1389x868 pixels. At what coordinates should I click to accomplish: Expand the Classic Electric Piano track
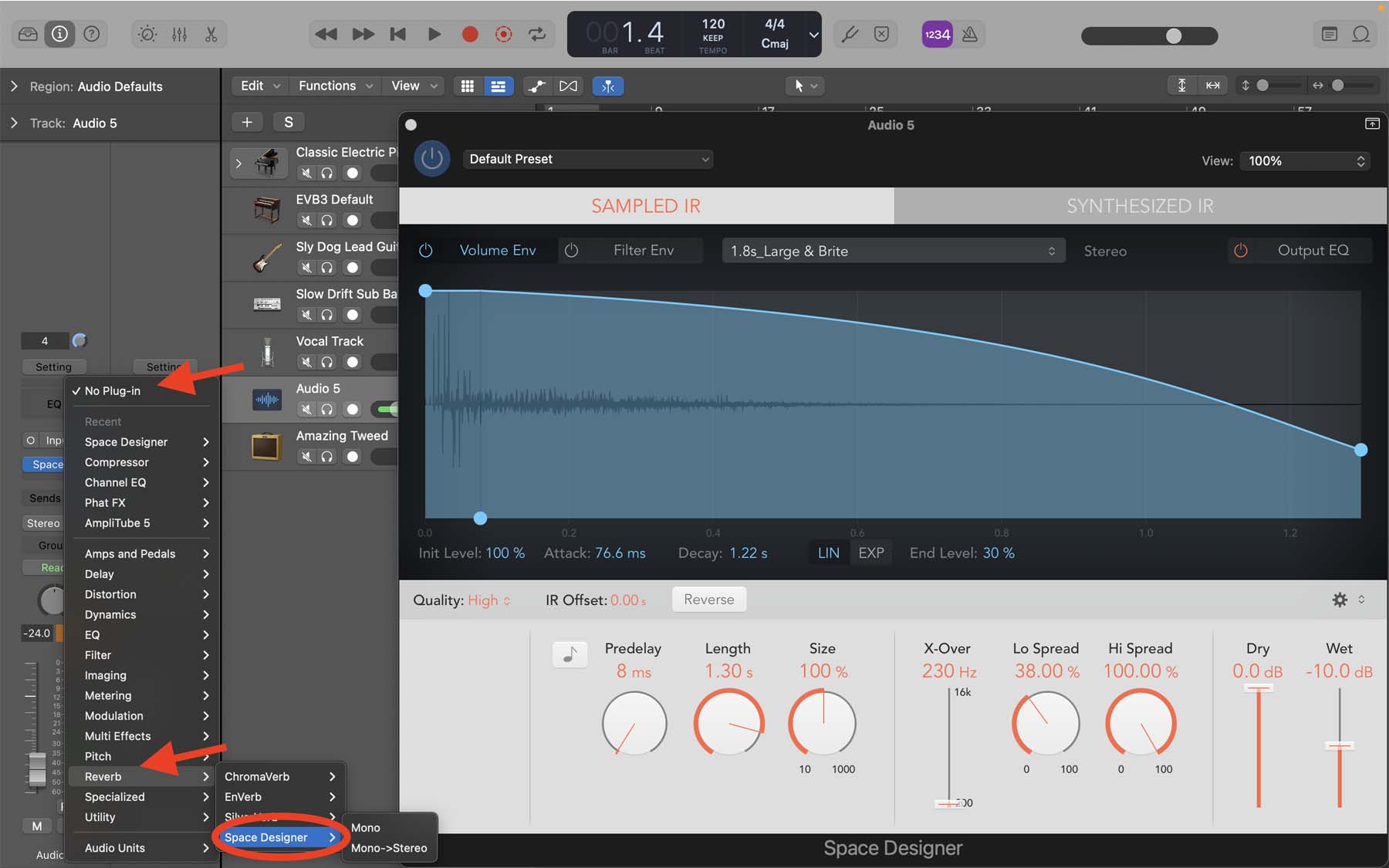tap(238, 164)
